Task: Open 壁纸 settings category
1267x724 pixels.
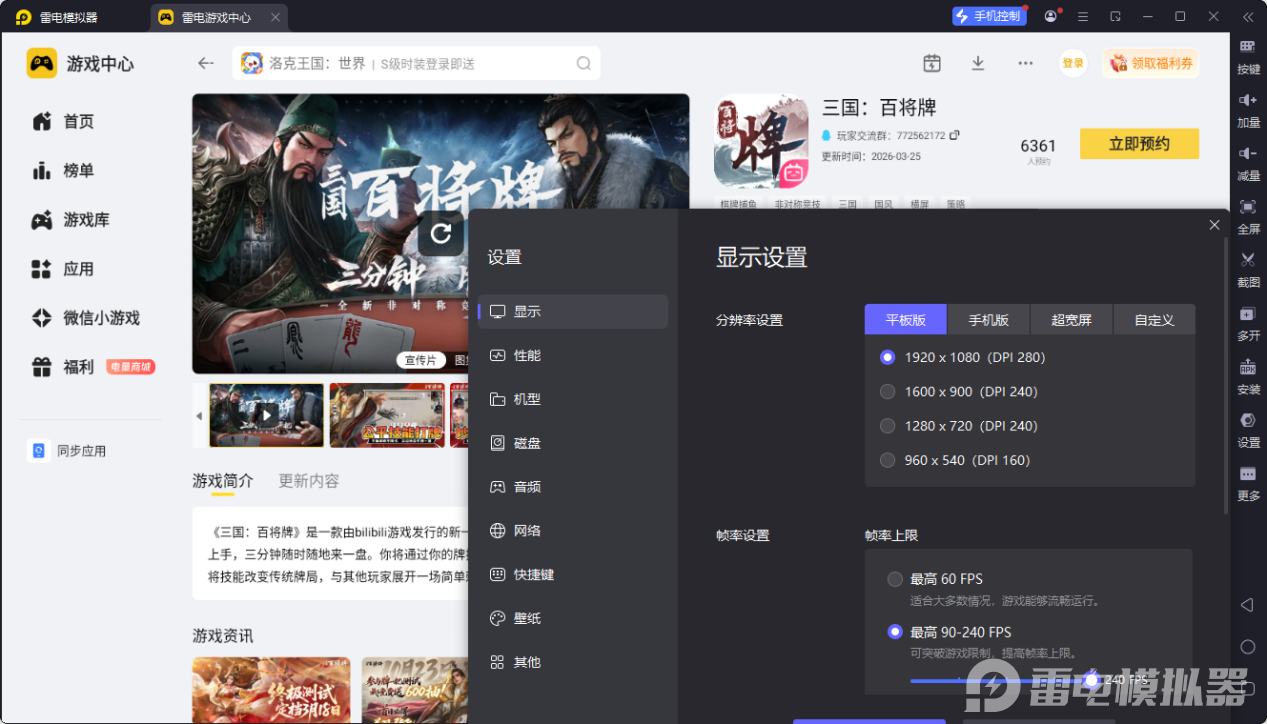Action: tap(573, 619)
